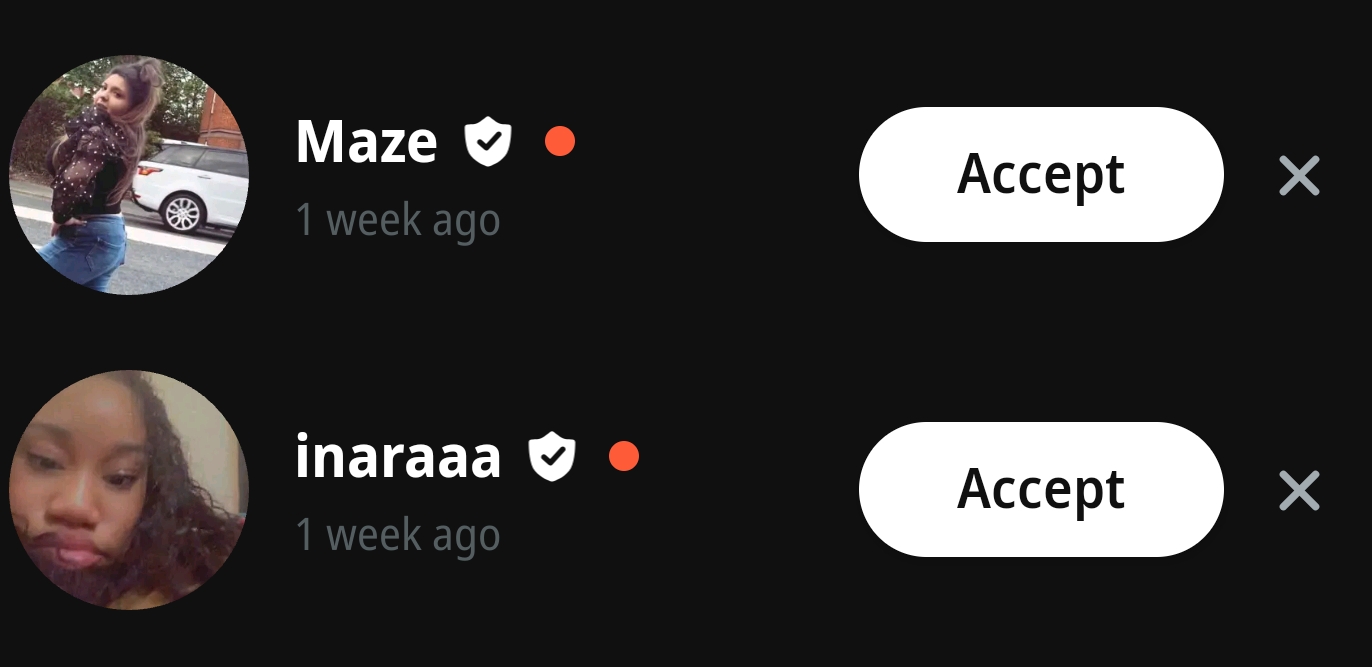1372x667 pixels.
Task: Click the orange unread dot next to inaraaa
Action: [x=624, y=456]
